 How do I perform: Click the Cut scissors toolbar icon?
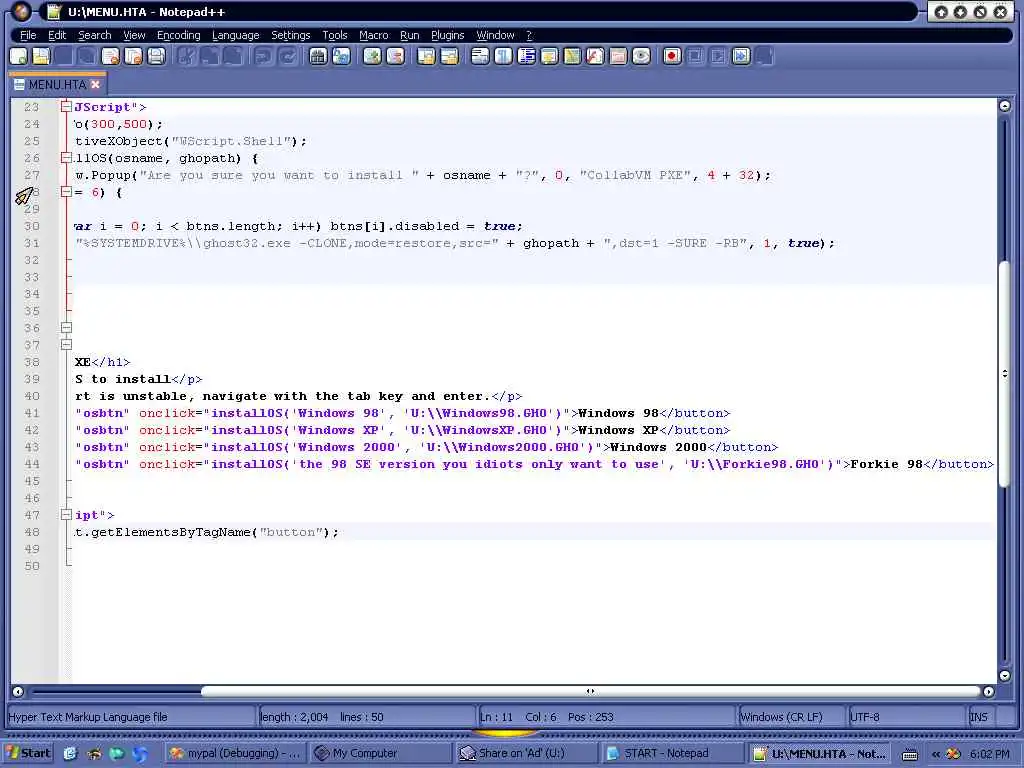pyautogui.click(x=187, y=56)
